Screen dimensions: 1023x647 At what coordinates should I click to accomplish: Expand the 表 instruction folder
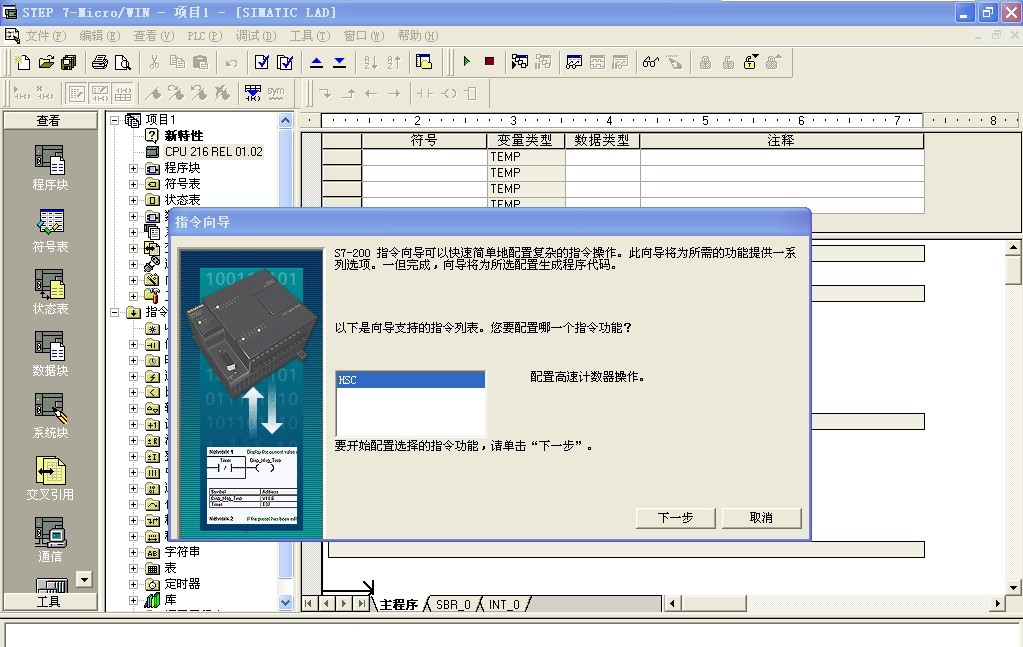coord(134,569)
